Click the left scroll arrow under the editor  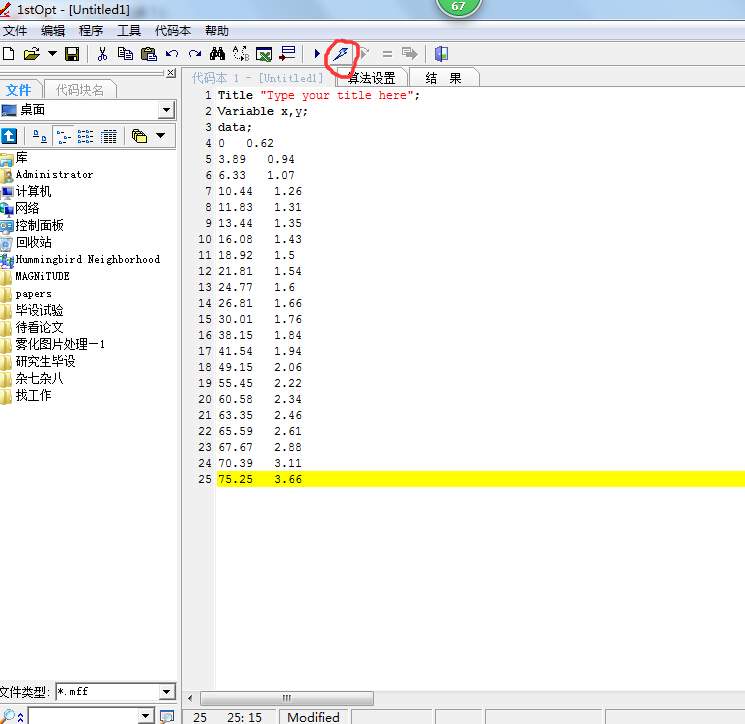[190, 698]
